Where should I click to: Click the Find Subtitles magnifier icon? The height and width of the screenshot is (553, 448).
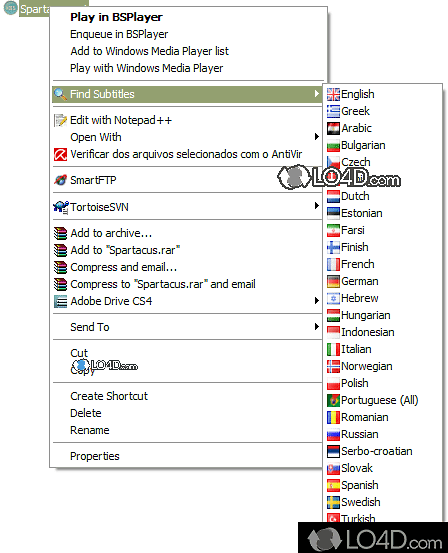click(x=60, y=94)
